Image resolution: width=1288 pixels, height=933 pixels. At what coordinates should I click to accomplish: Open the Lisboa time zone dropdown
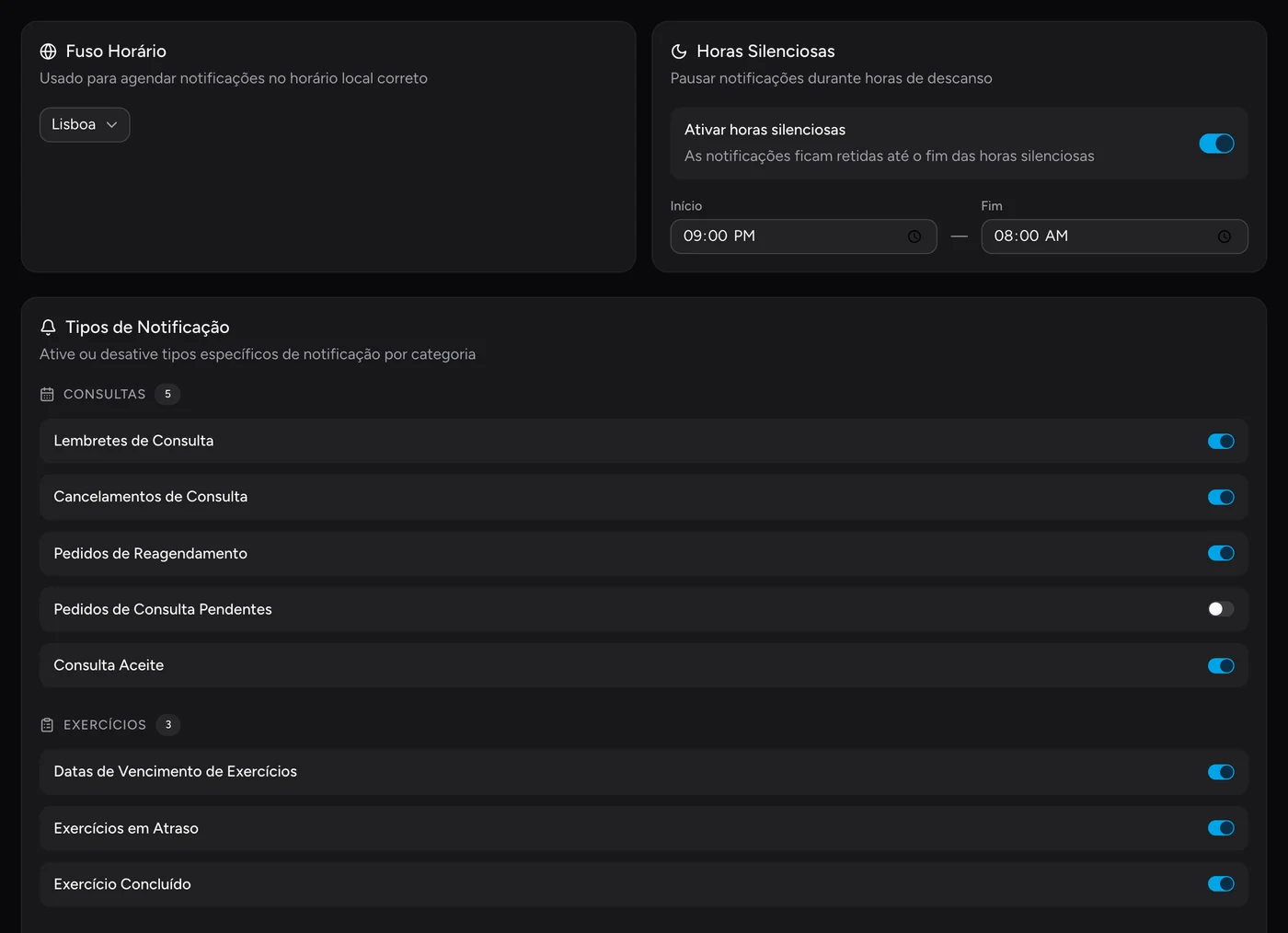(x=85, y=125)
